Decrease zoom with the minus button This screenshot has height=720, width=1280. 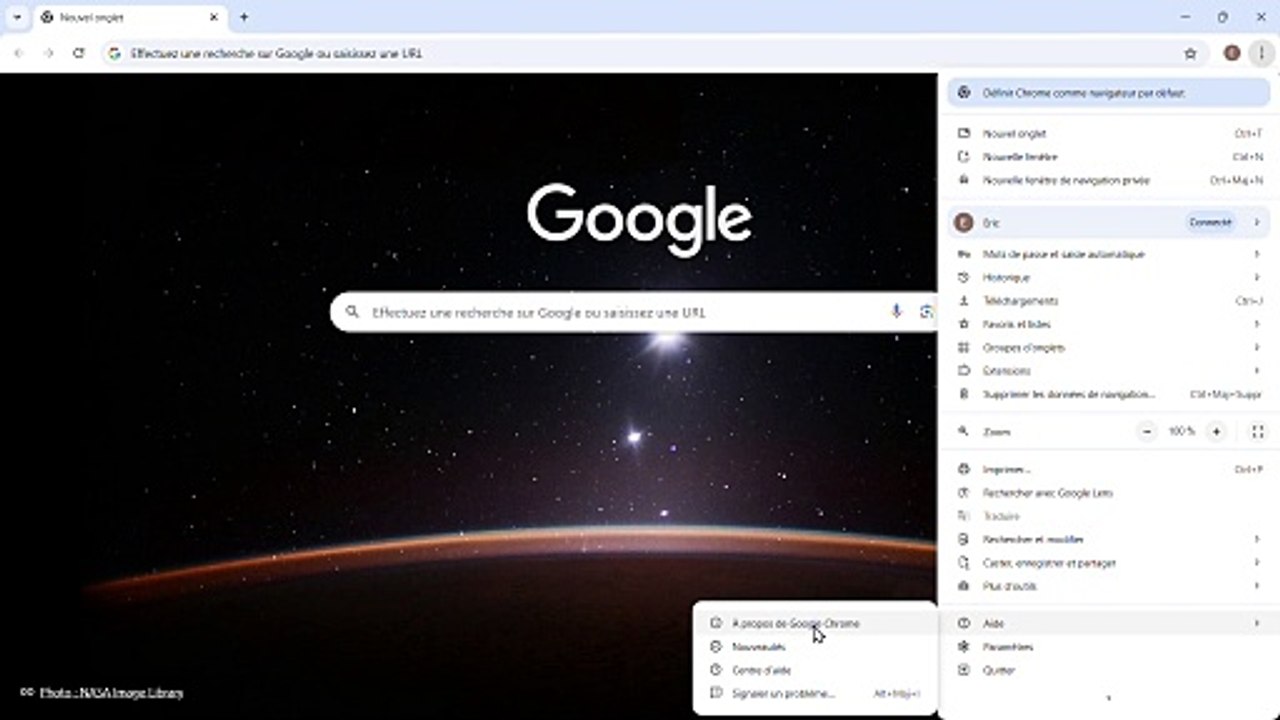click(x=1148, y=431)
